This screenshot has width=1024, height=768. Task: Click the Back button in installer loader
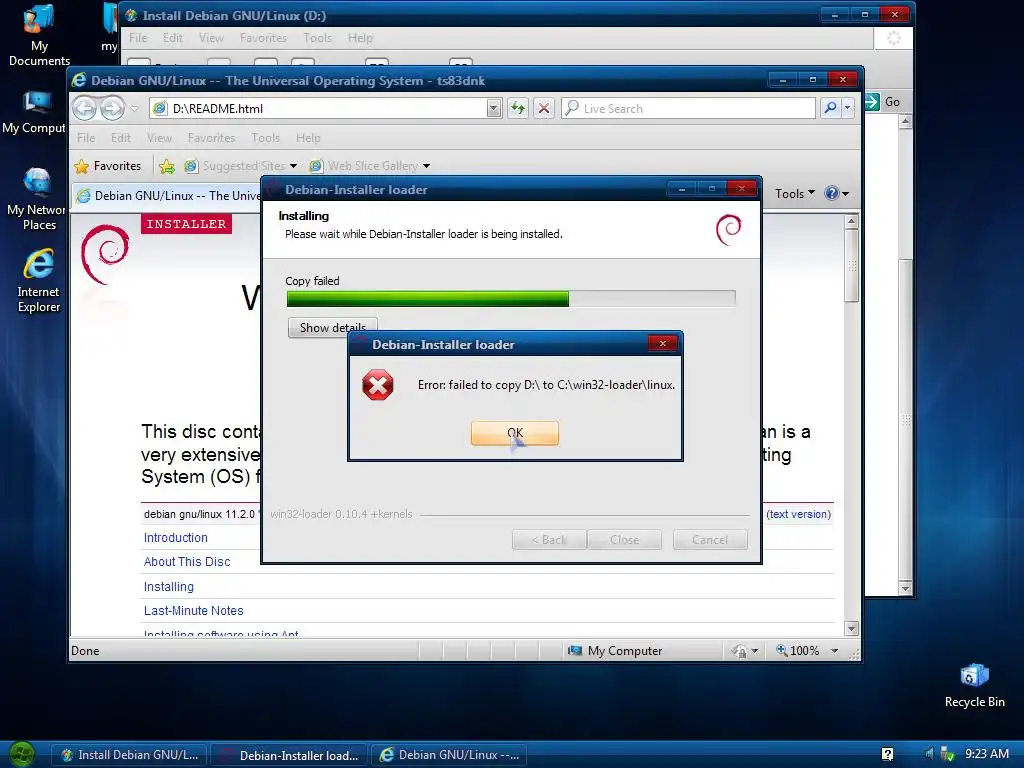click(x=549, y=540)
